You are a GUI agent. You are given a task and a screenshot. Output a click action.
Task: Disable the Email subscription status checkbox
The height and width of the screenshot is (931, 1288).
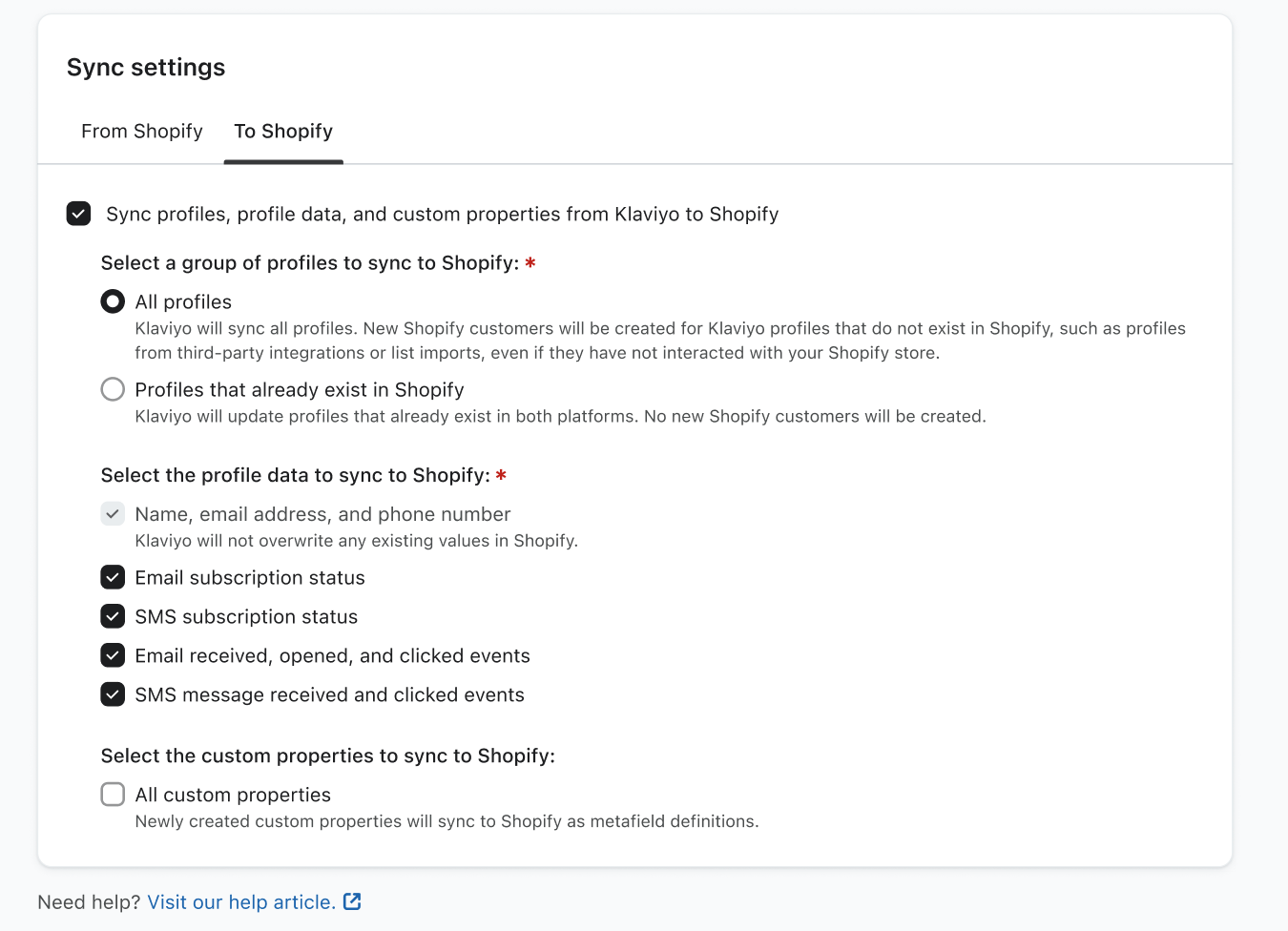point(113,577)
